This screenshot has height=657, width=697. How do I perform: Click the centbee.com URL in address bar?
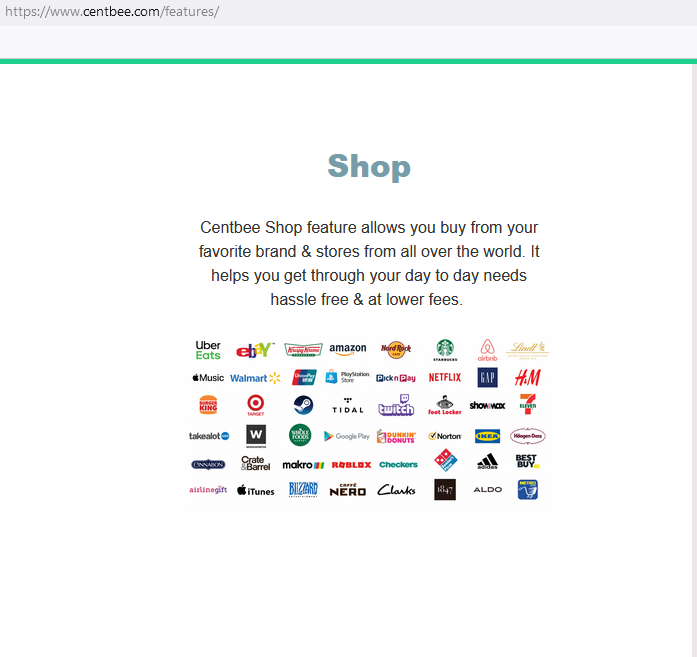coord(112,12)
